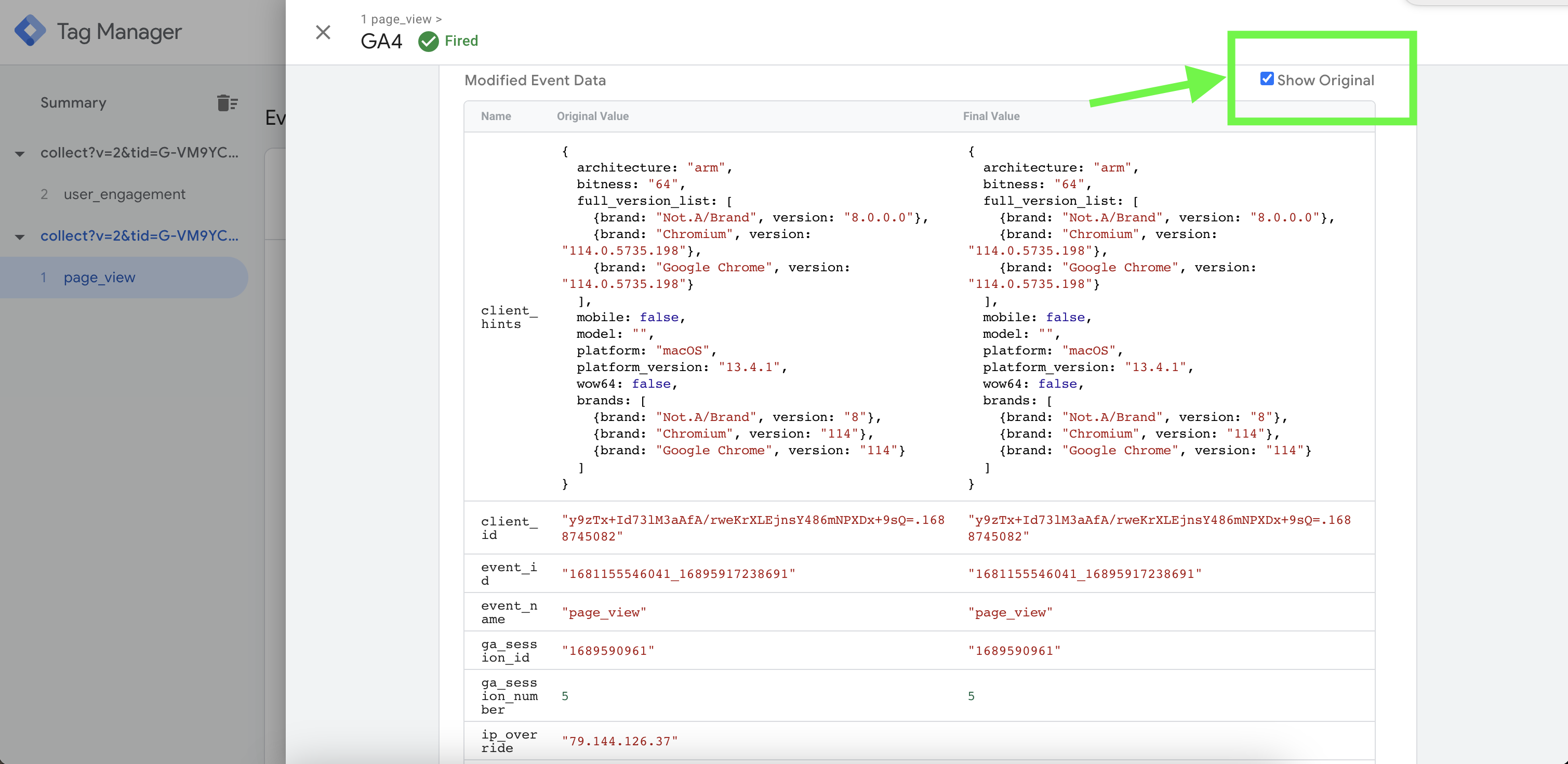
Task: Uncheck the Show Original checkbox
Action: (1267, 79)
